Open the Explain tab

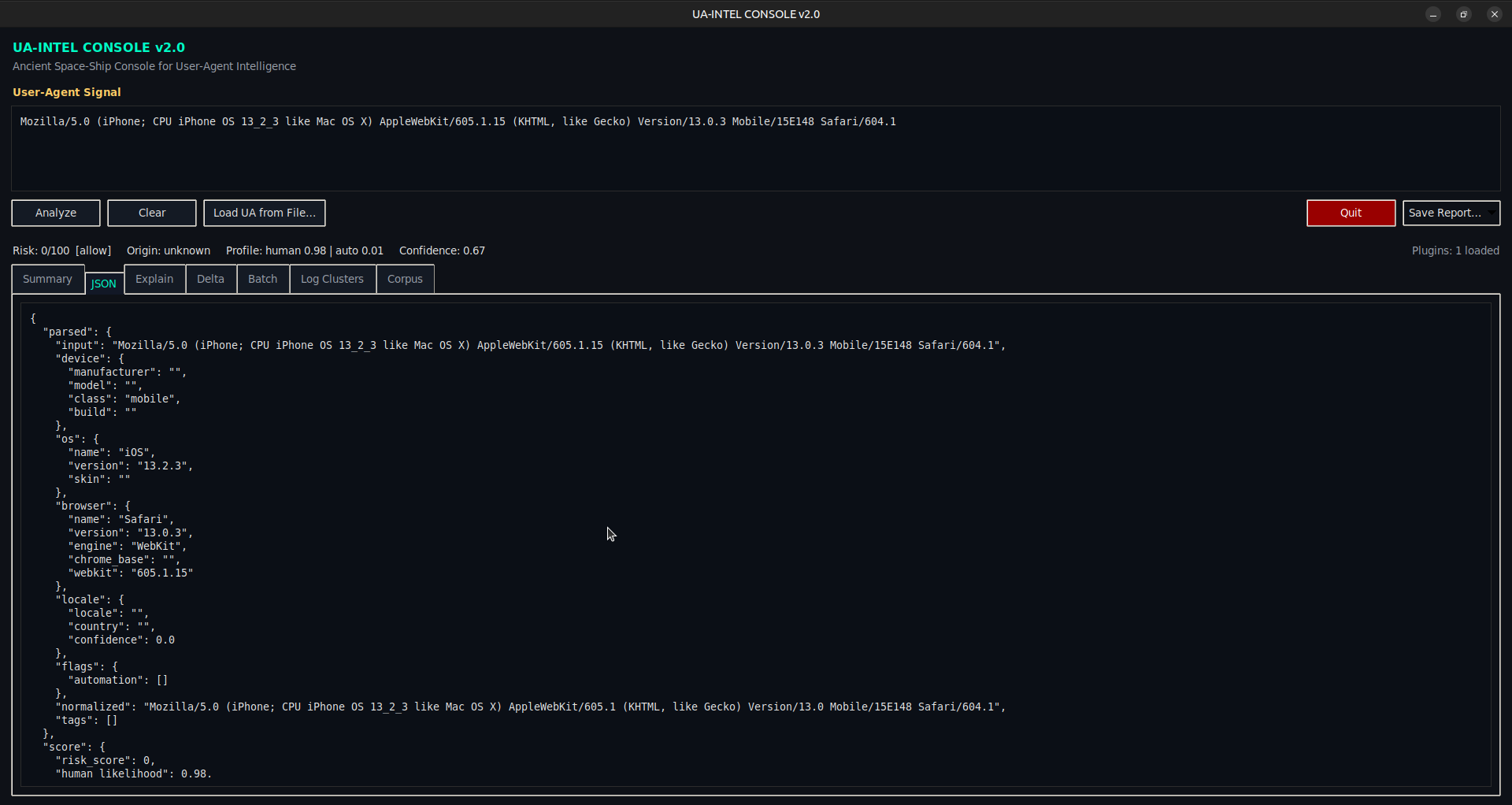tap(154, 279)
